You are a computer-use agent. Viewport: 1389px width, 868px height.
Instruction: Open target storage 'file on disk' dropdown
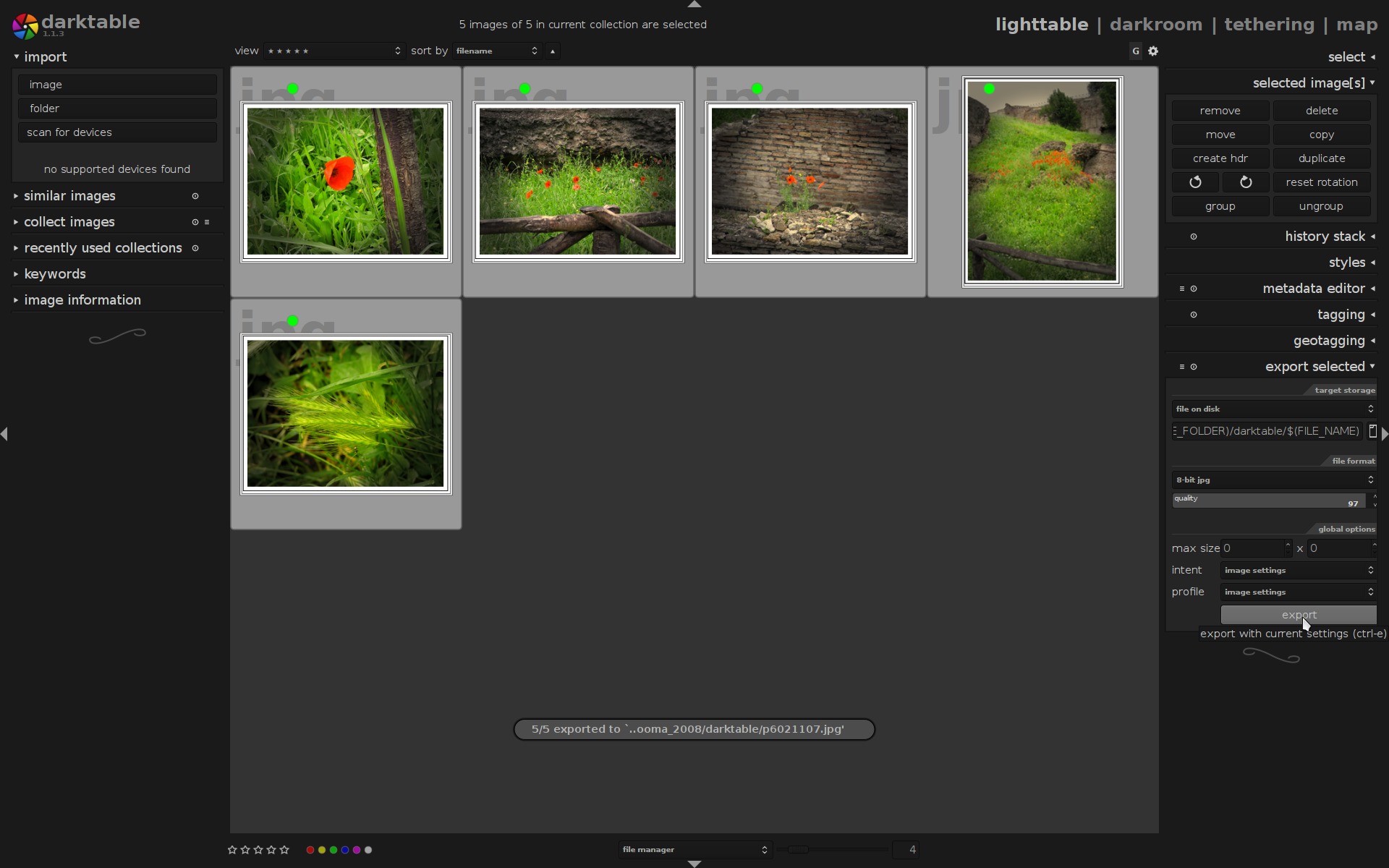[x=1274, y=409]
